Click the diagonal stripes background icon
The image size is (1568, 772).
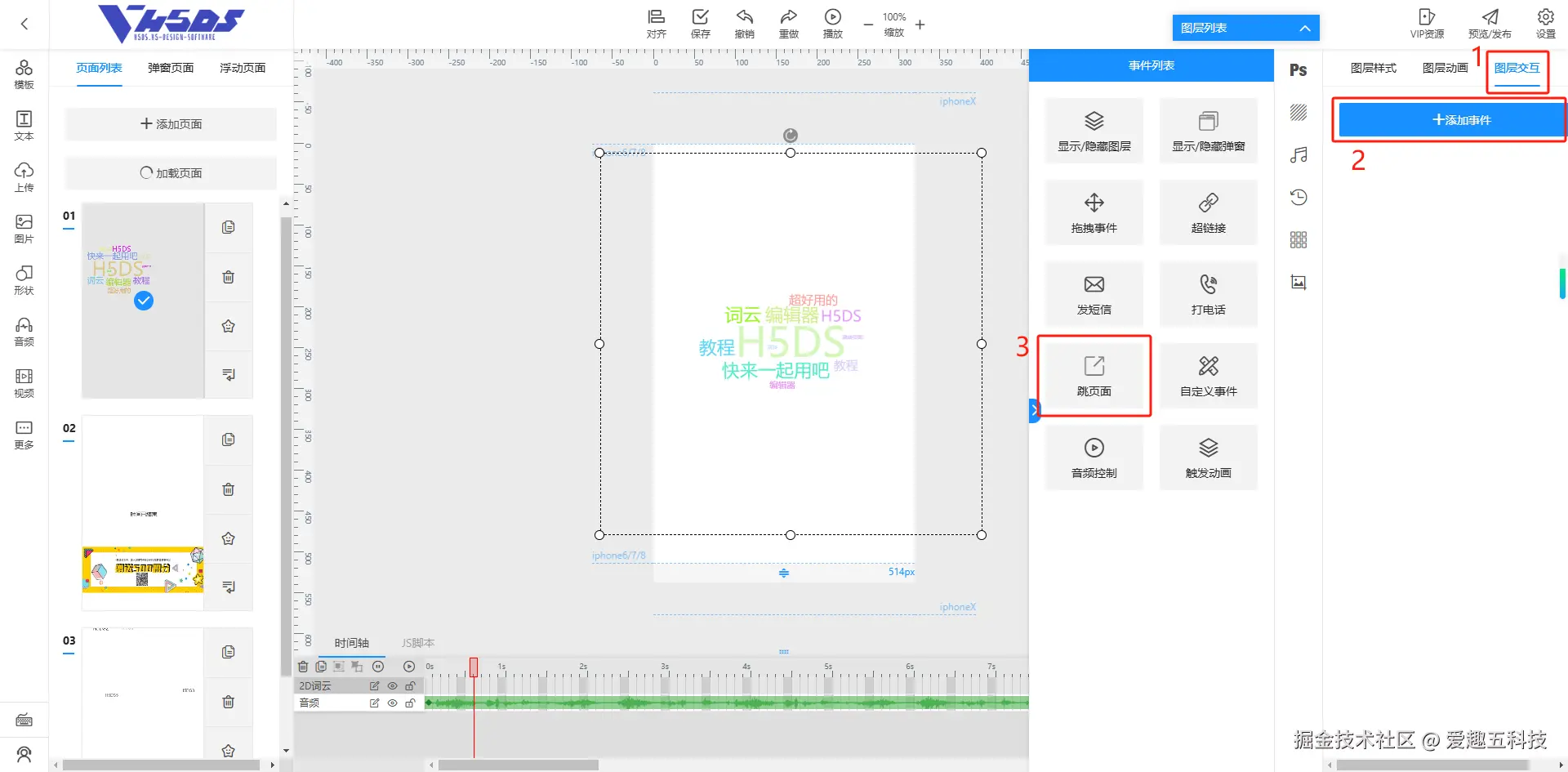(x=1298, y=112)
